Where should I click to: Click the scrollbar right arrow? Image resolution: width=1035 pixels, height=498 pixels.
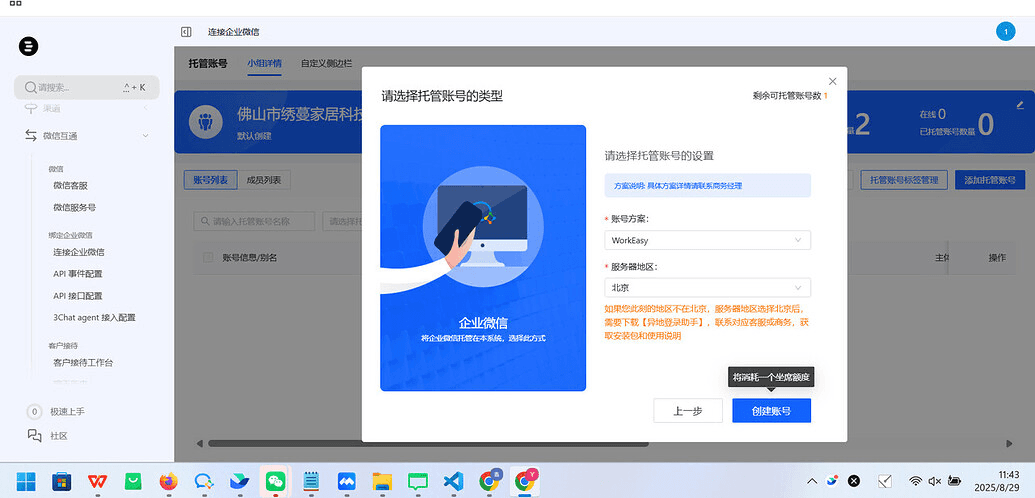[1009, 444]
